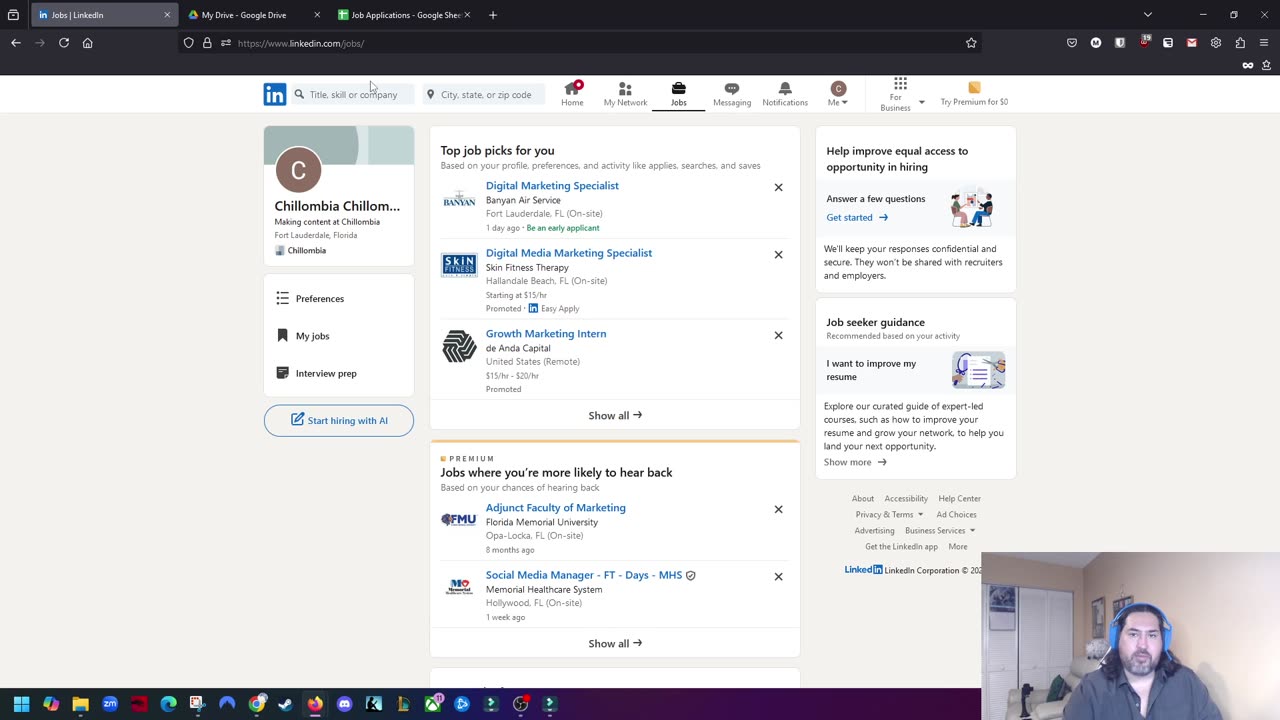The height and width of the screenshot is (720, 1280).
Task: Bookmark this page with the star icon
Action: pos(971,43)
